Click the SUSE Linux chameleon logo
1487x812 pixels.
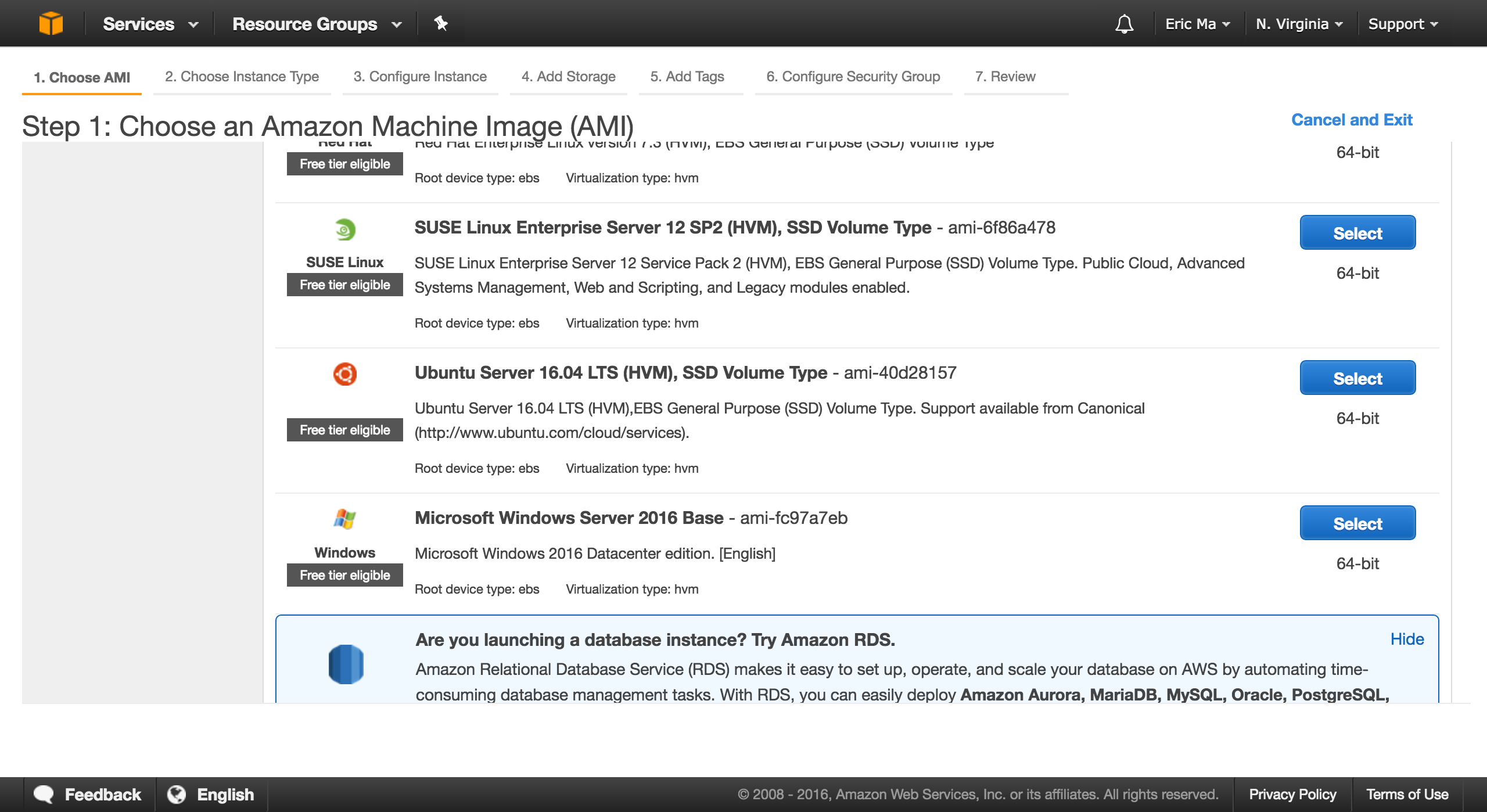345,229
